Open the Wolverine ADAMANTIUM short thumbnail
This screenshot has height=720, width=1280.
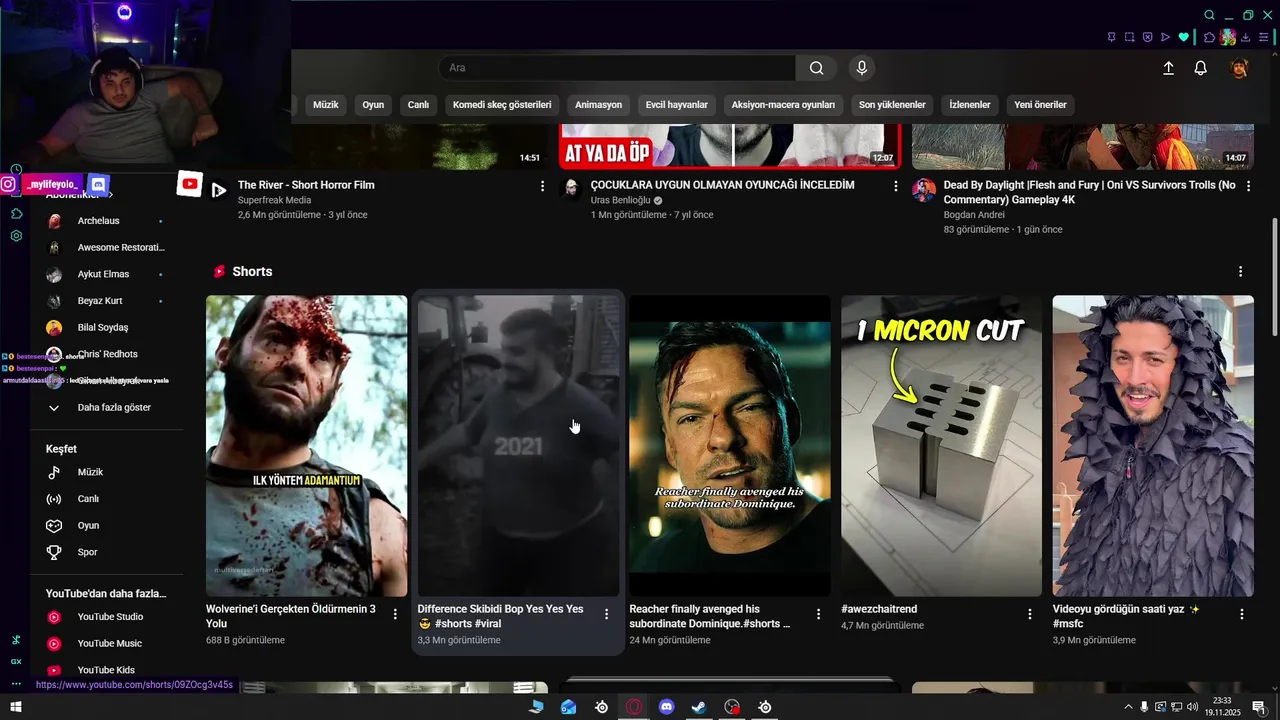(x=306, y=446)
